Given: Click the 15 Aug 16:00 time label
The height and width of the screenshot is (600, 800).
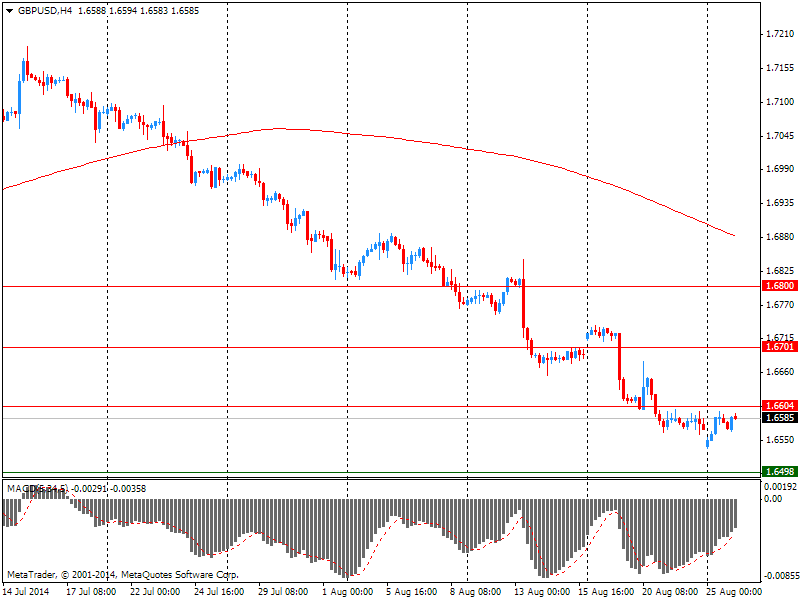Looking at the screenshot, I should pos(604,592).
